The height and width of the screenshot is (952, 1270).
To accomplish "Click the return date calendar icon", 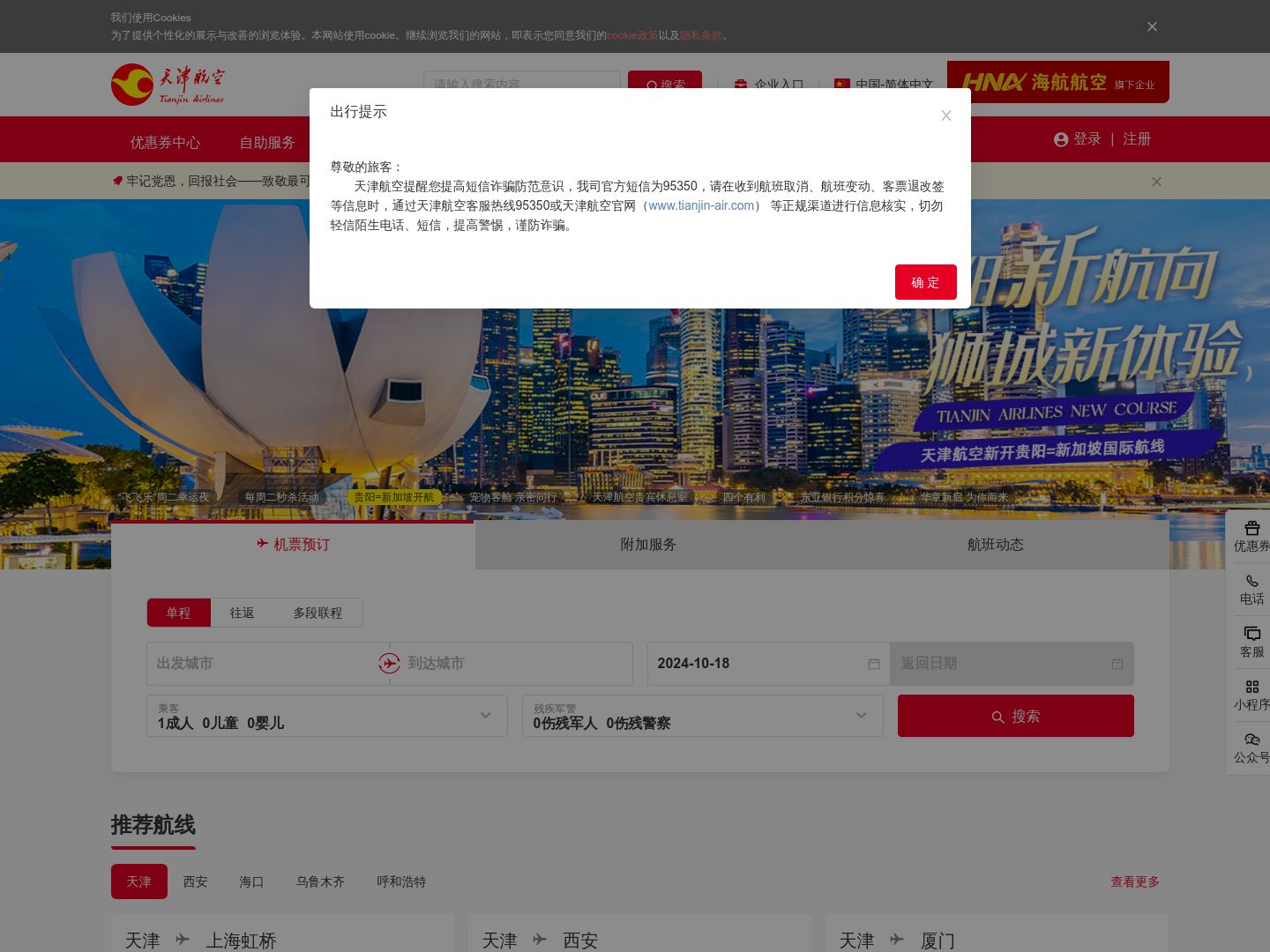I will (1117, 664).
